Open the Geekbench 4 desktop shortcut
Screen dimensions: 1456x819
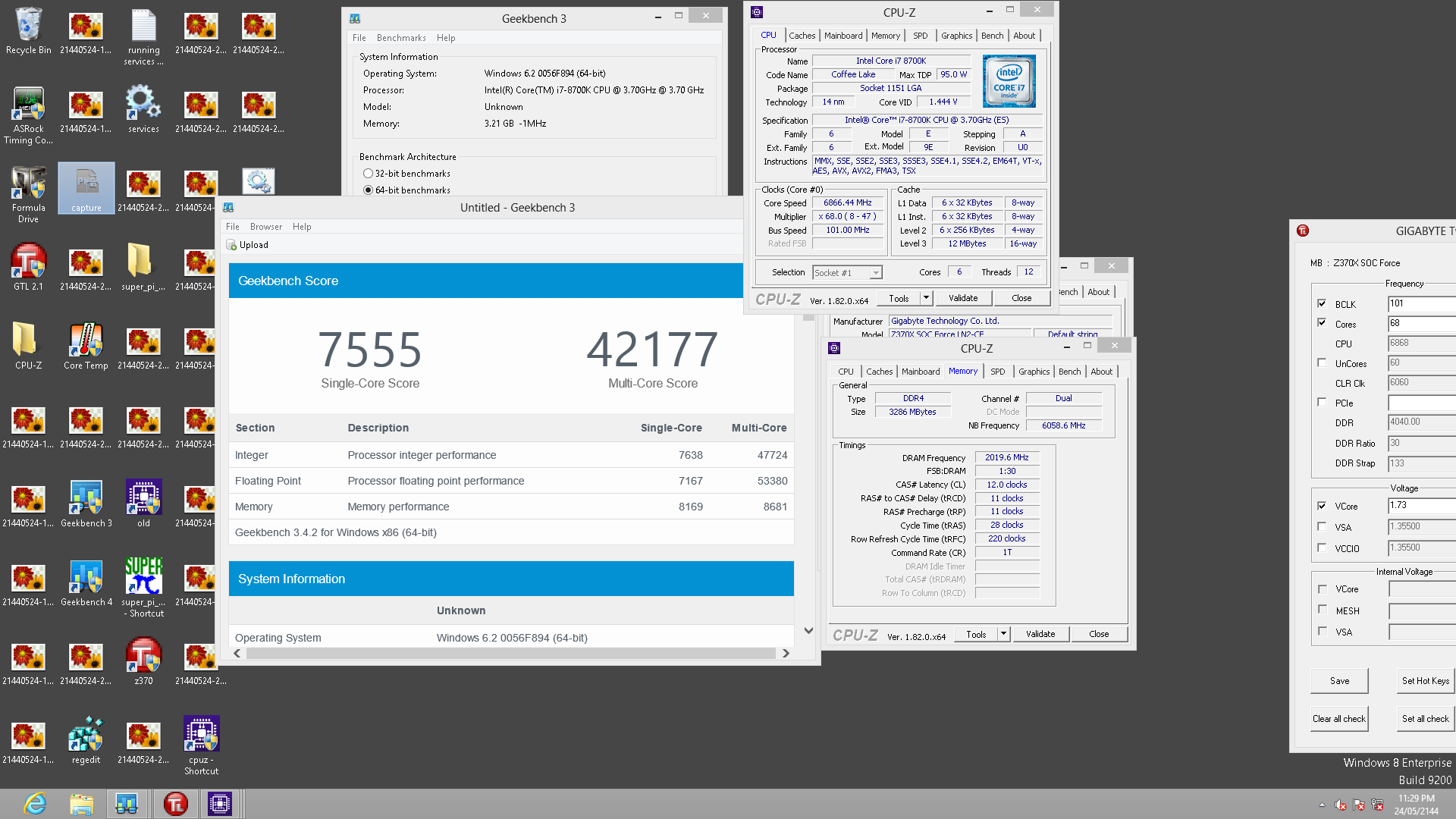86,582
